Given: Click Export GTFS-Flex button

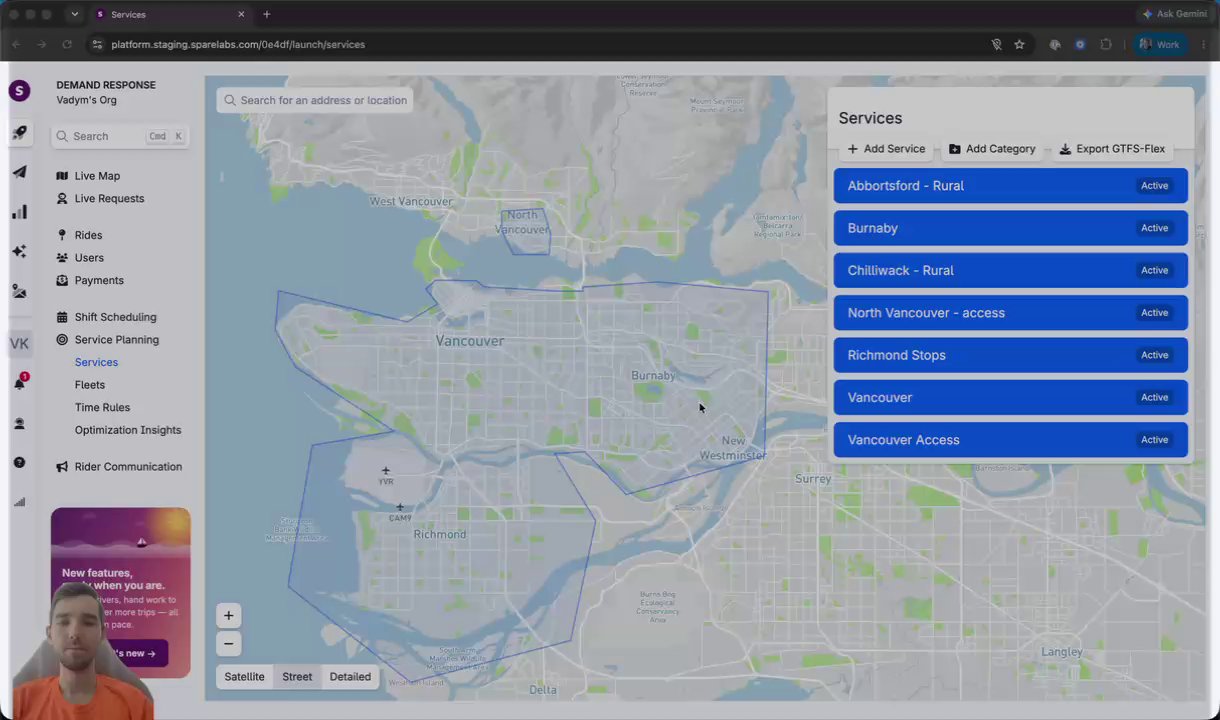Looking at the screenshot, I should [x=1112, y=149].
